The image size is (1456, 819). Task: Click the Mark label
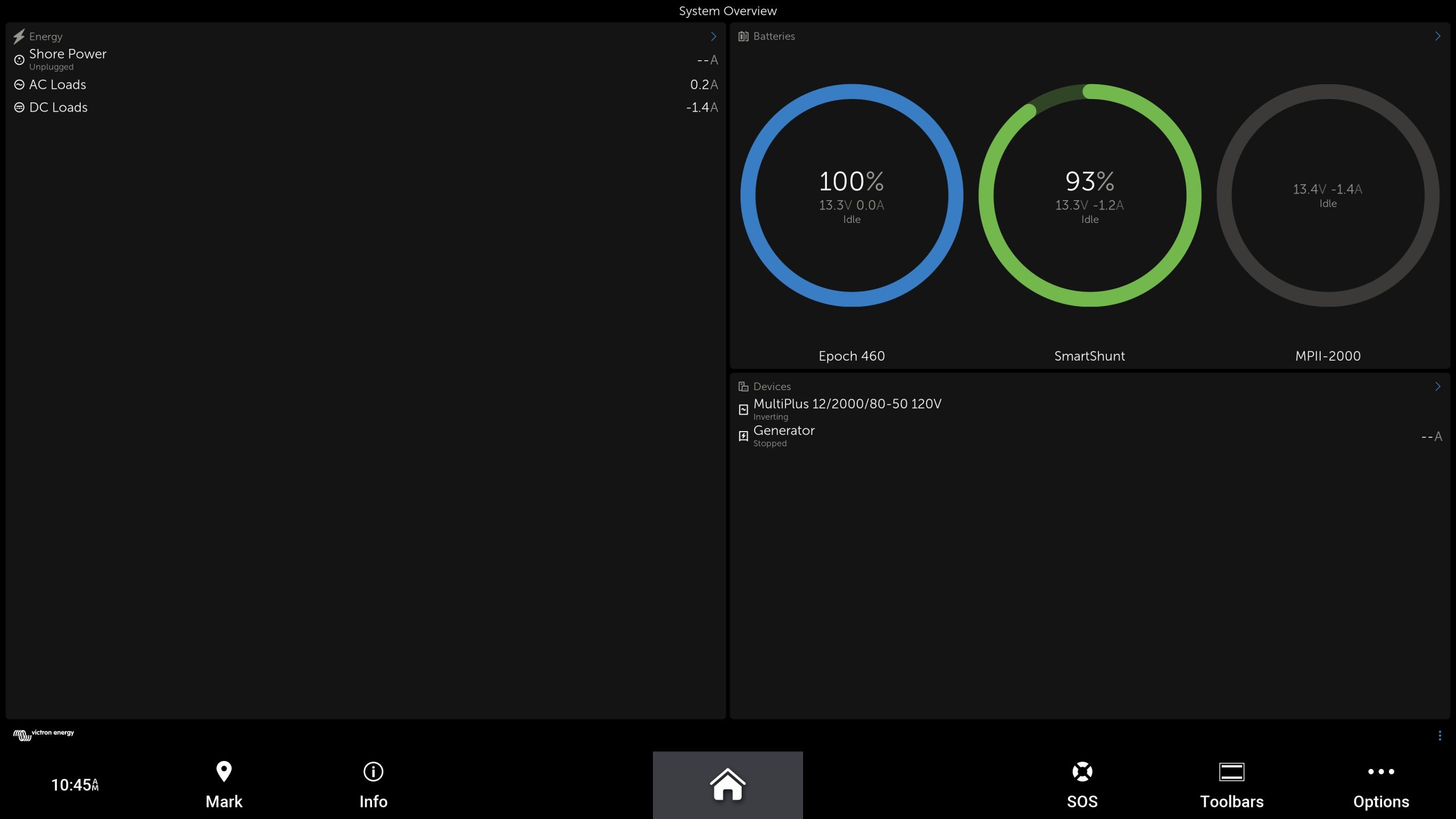[224, 801]
